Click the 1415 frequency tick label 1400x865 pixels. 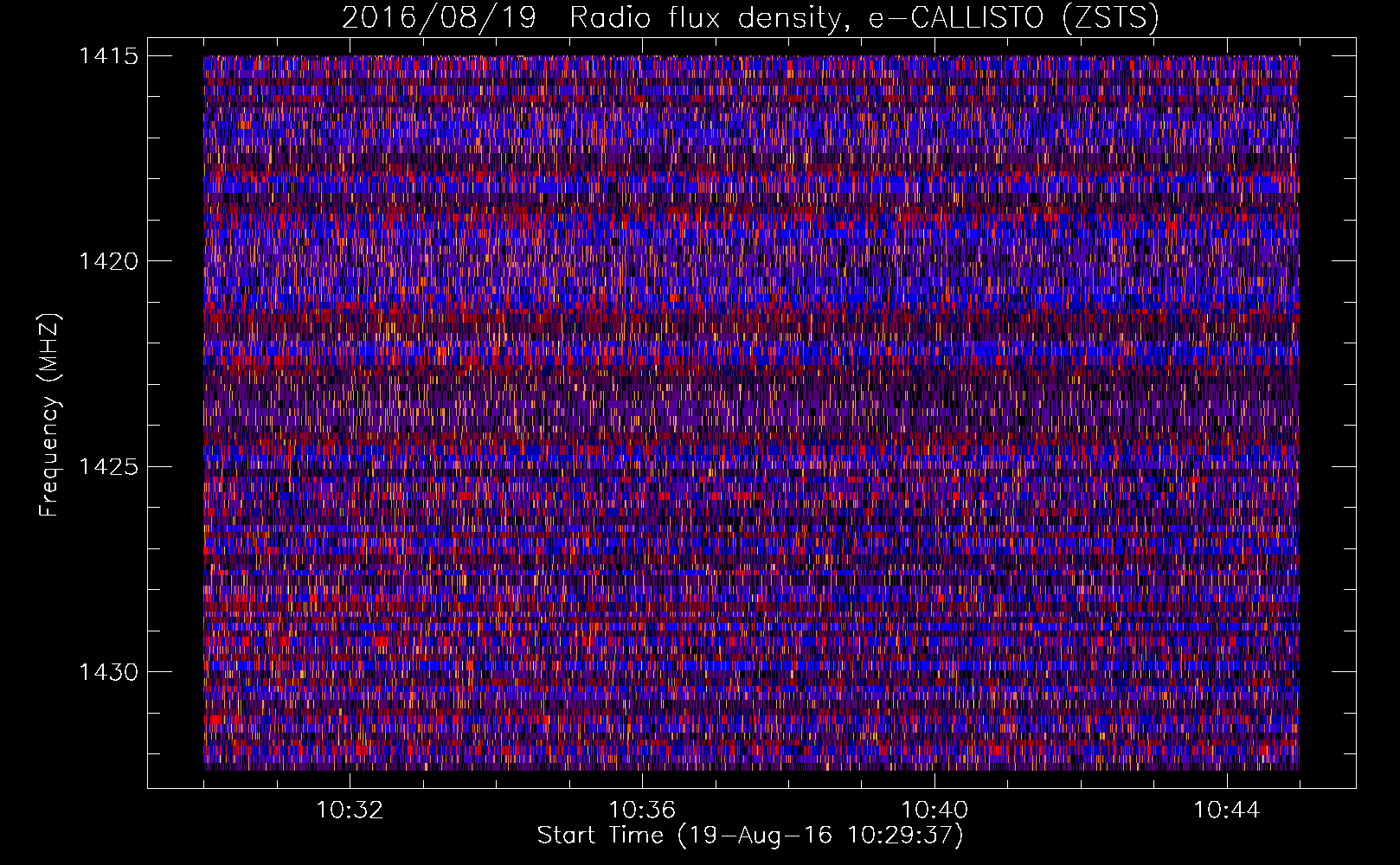108,56
